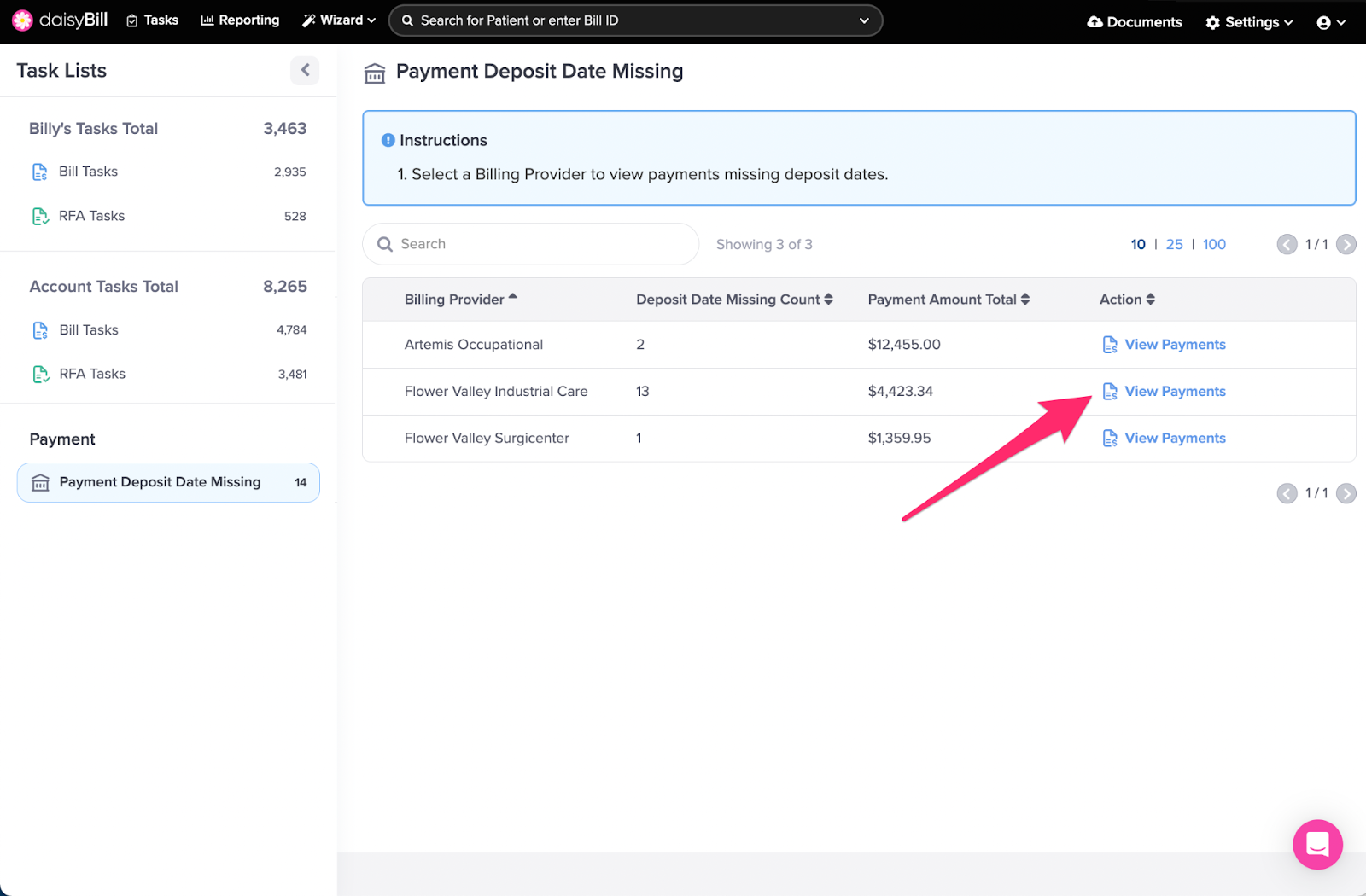Screen dimensions: 1366x896
Task: Select the Bill Tasks icon under Billy's Tasks
Action: [x=39, y=171]
